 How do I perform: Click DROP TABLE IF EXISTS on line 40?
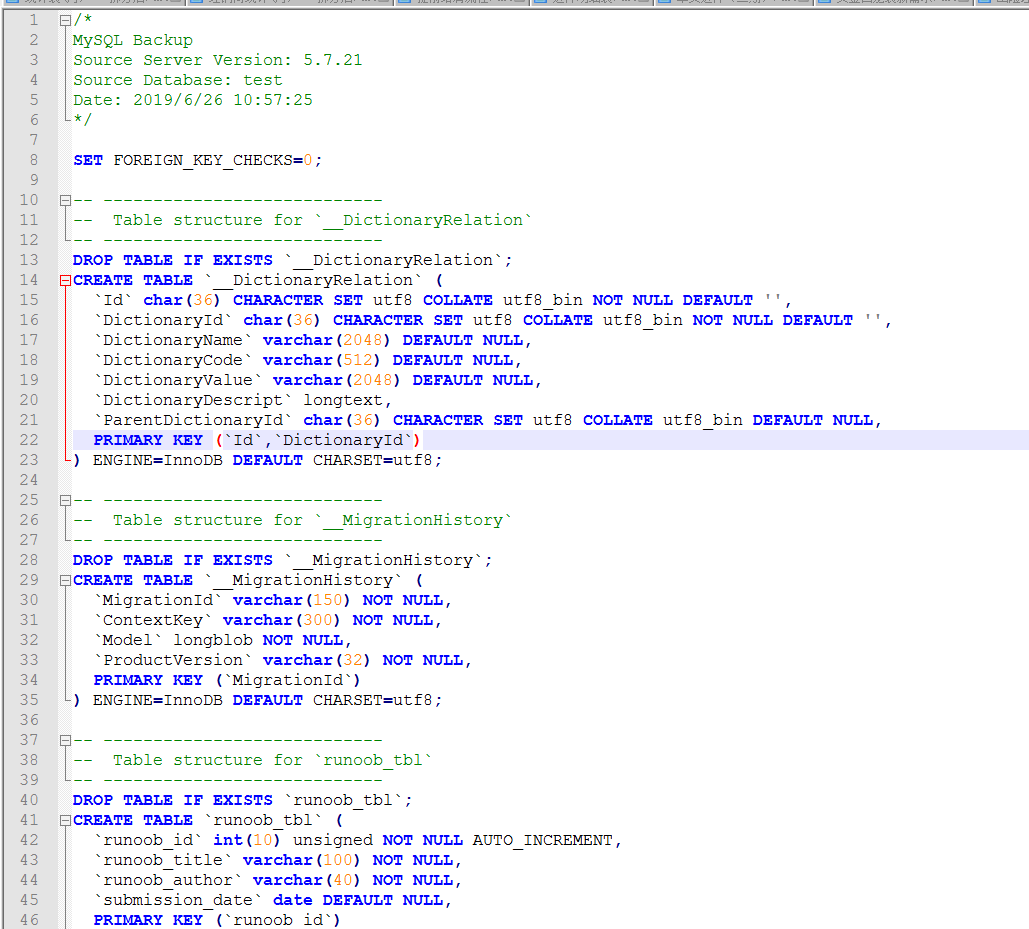(x=173, y=800)
